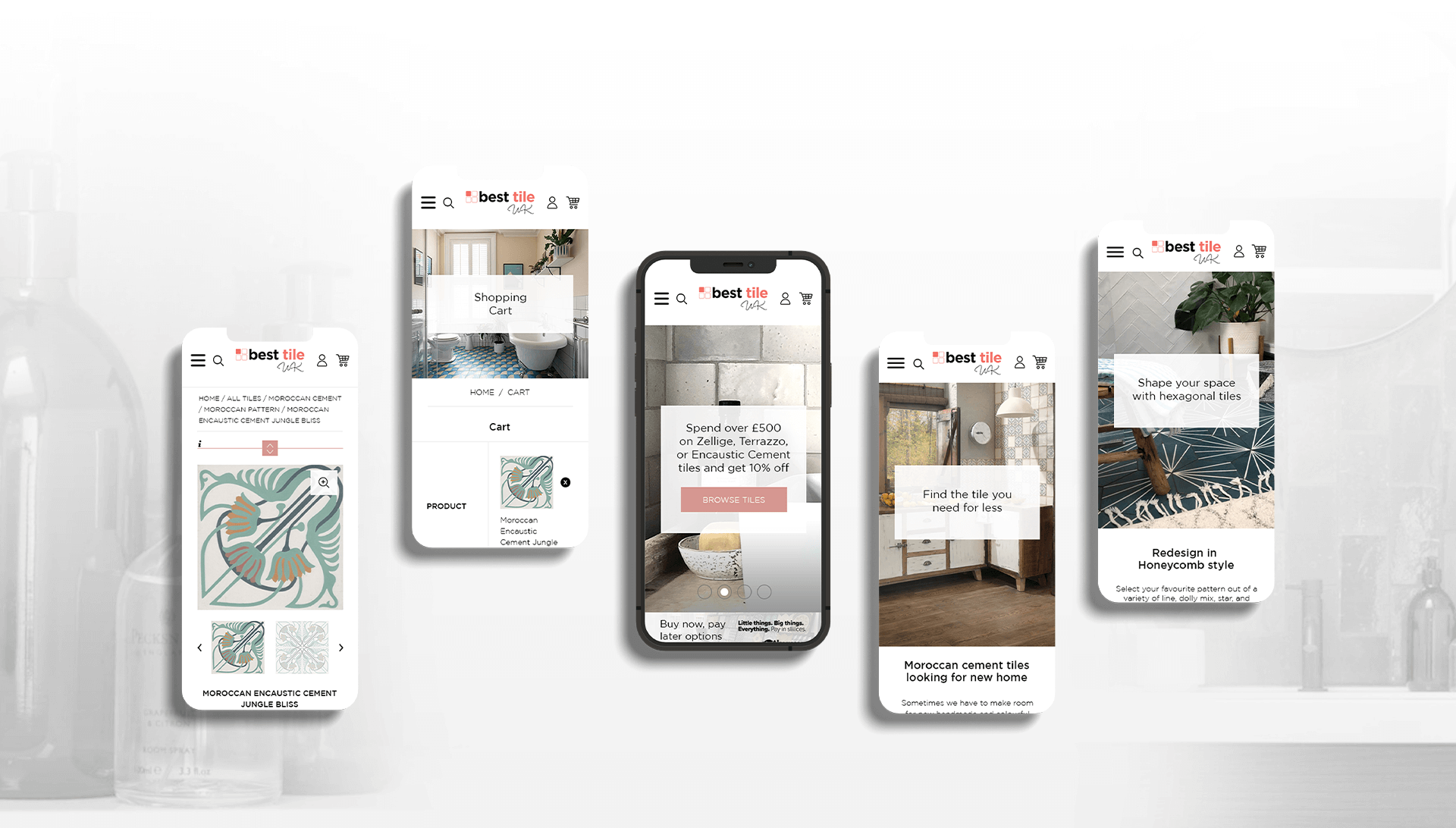Viewport: 1456px width, 828px height.
Task: Click the search icon on the blog screen
Action: [x=917, y=362]
